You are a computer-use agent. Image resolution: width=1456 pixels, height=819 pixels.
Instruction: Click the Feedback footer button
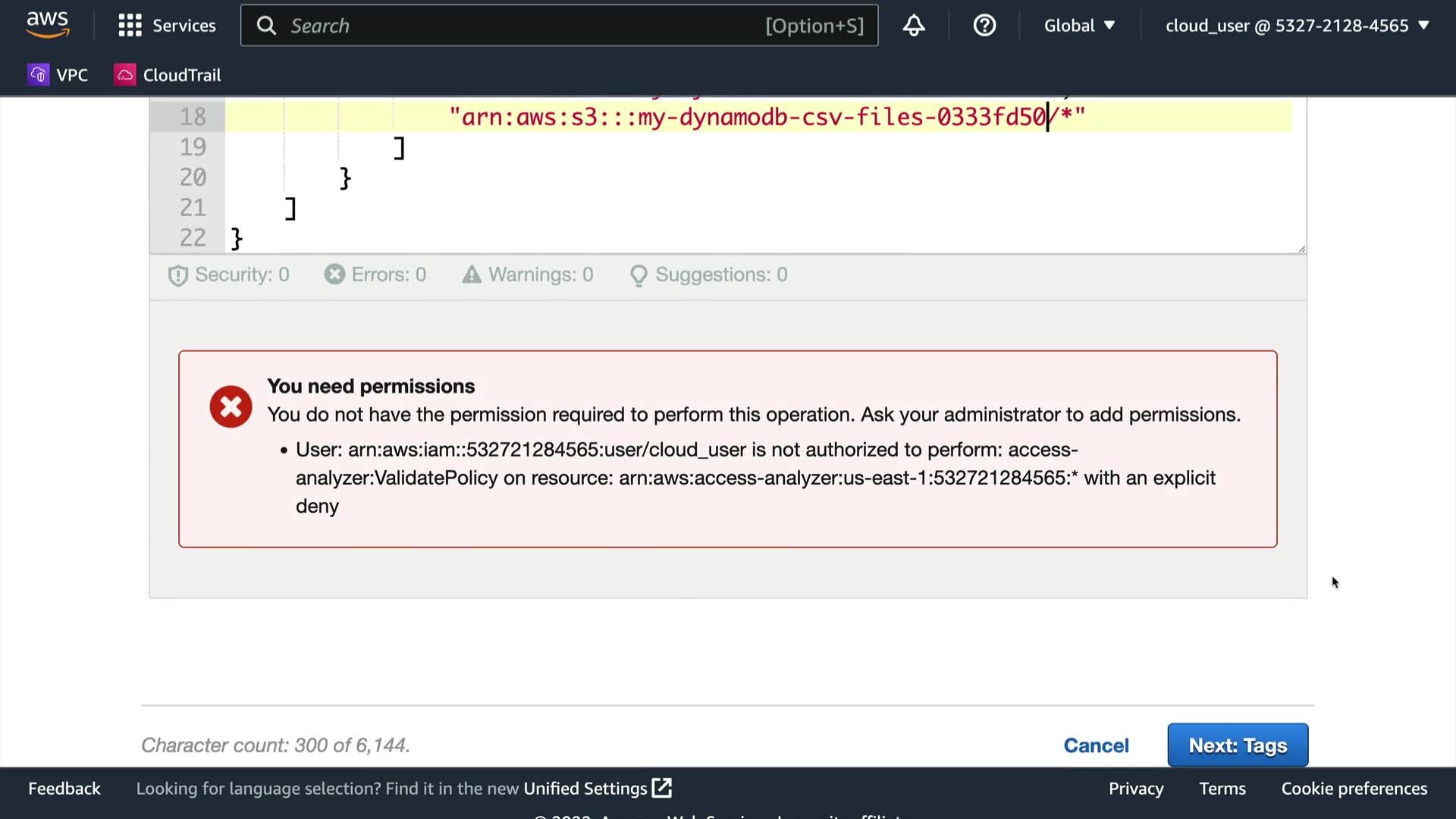pos(64,789)
